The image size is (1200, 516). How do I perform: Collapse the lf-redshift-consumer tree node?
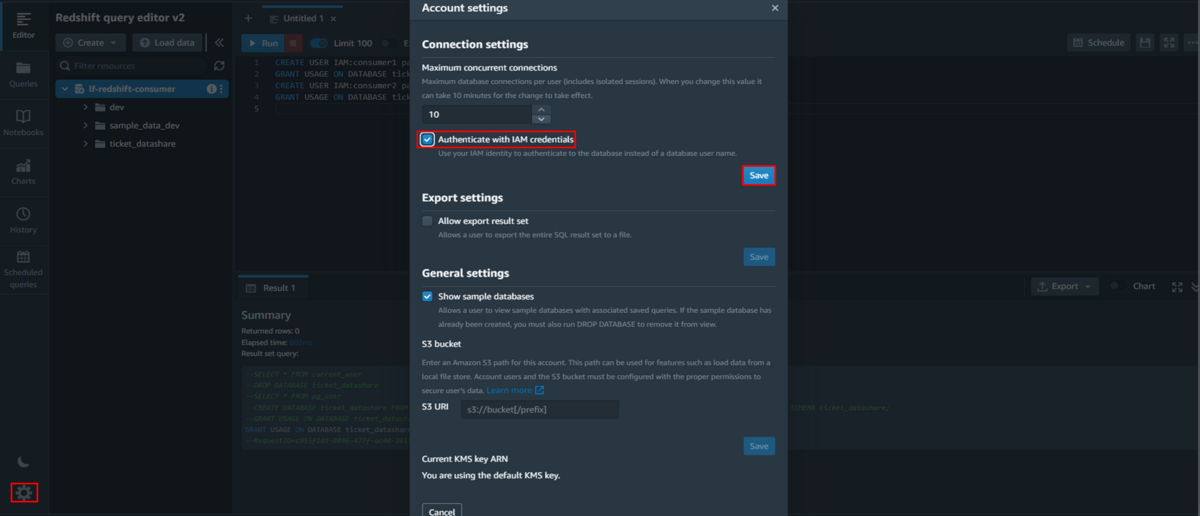[65, 89]
